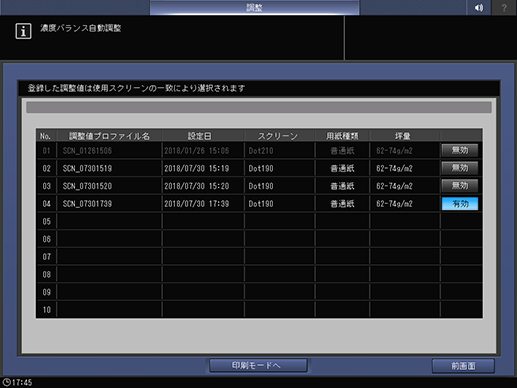Click 62-74g/m2 in row 01

[394, 151]
